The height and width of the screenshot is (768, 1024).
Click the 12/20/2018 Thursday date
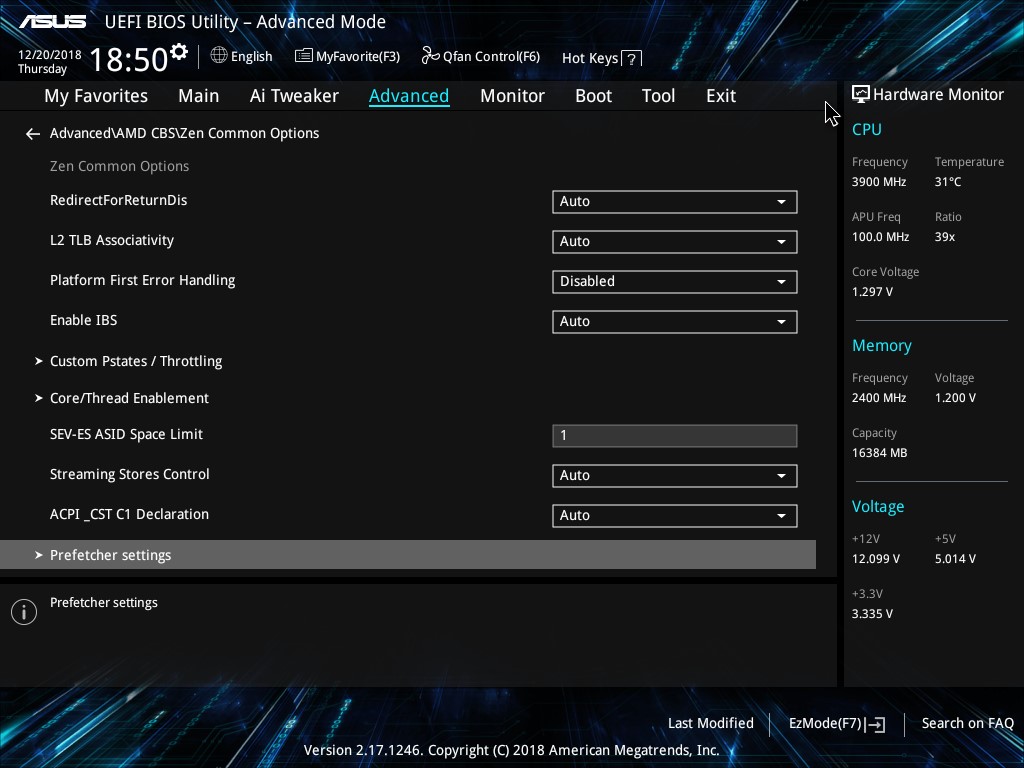[50, 61]
